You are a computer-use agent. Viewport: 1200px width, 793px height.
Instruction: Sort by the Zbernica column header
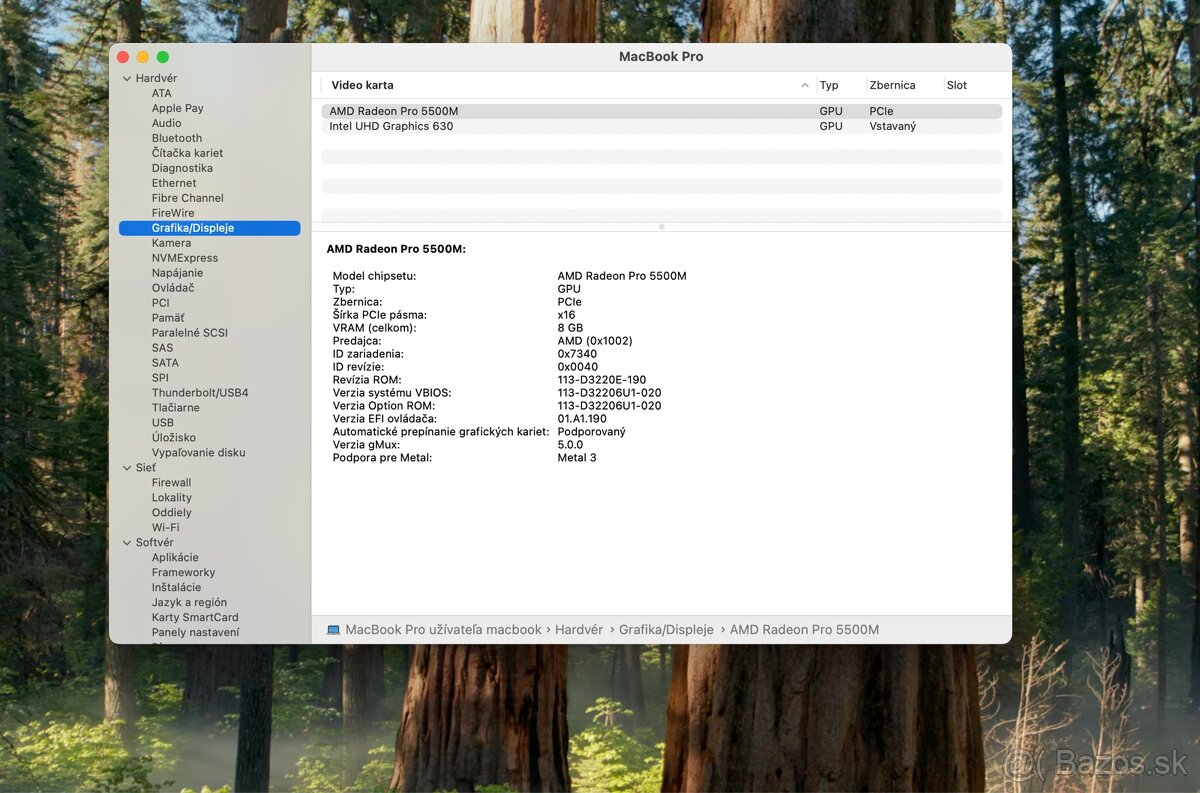(x=892, y=86)
